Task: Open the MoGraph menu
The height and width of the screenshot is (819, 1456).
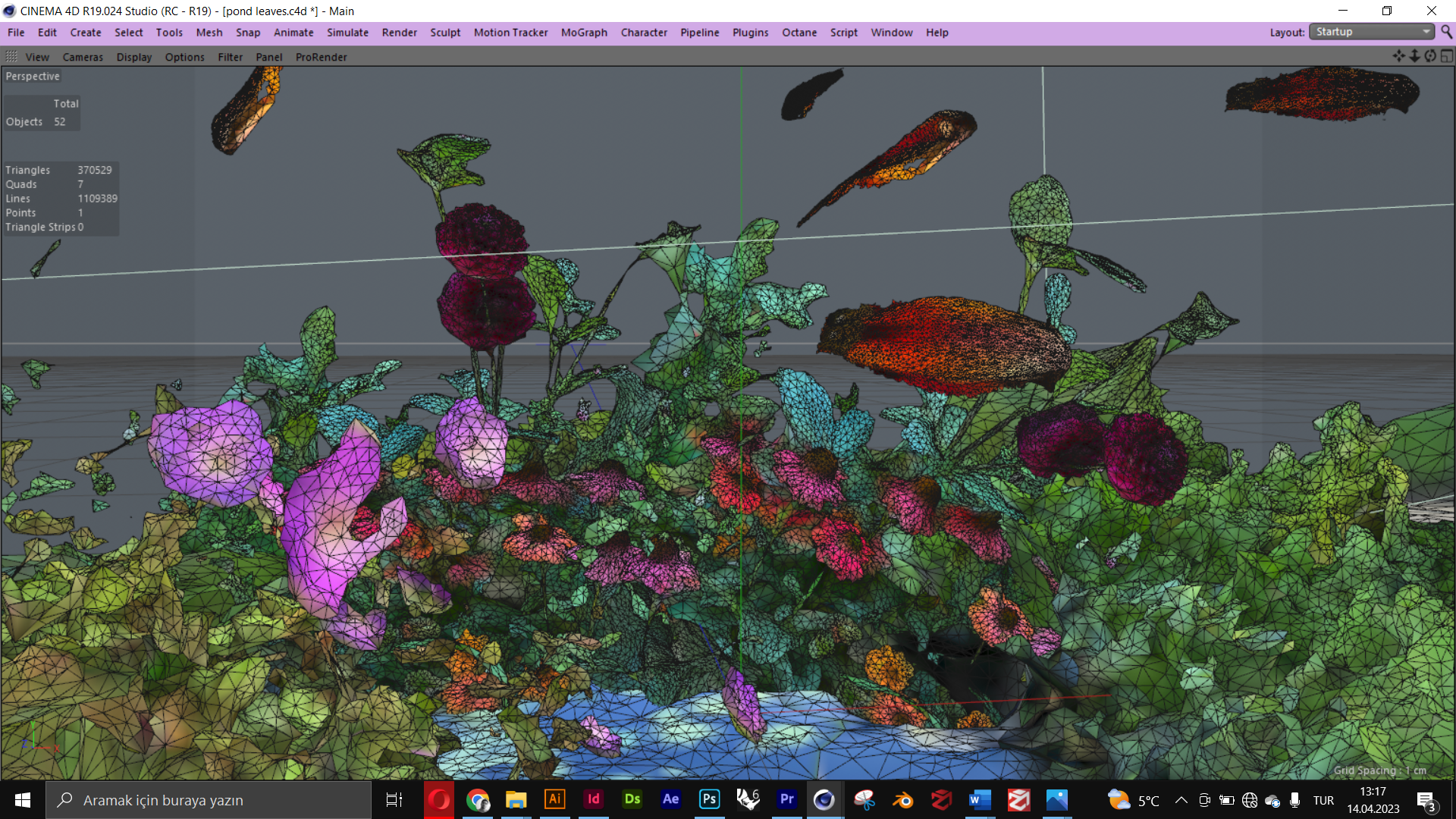Action: point(584,33)
